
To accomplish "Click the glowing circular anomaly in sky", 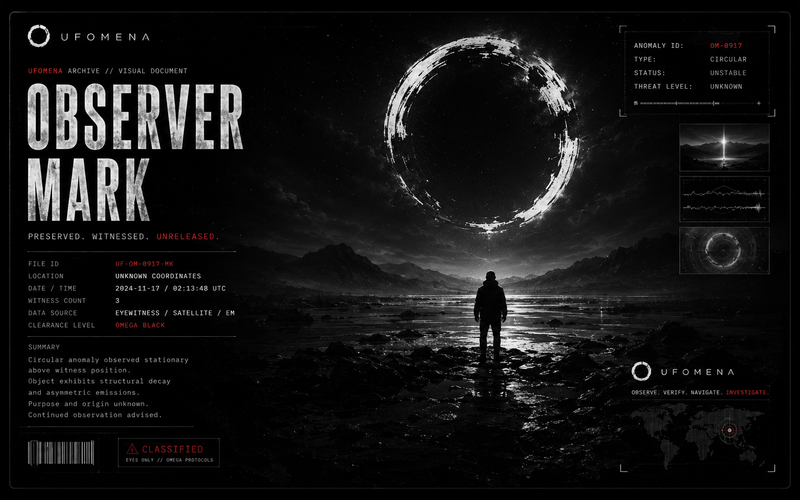I will [481, 133].
